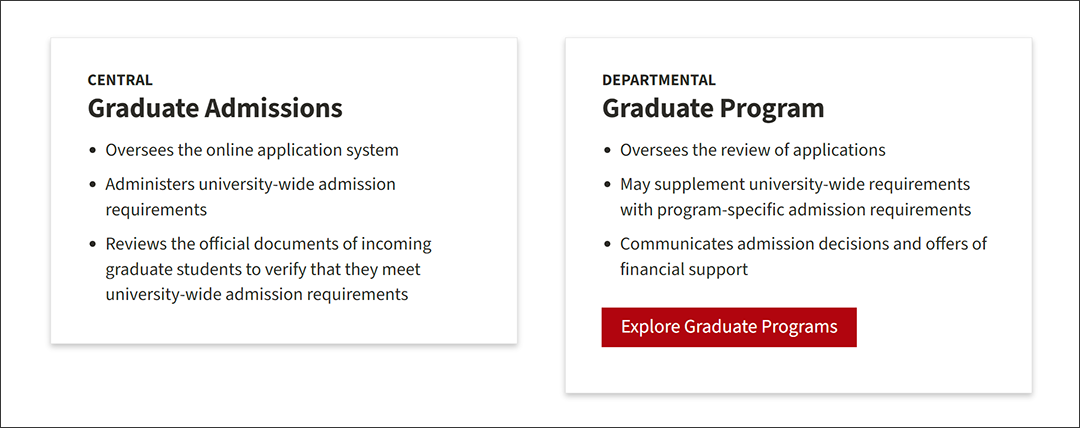Click the word 'requirements' under Administers bullet
The height and width of the screenshot is (428, 1080).
click(x=156, y=210)
